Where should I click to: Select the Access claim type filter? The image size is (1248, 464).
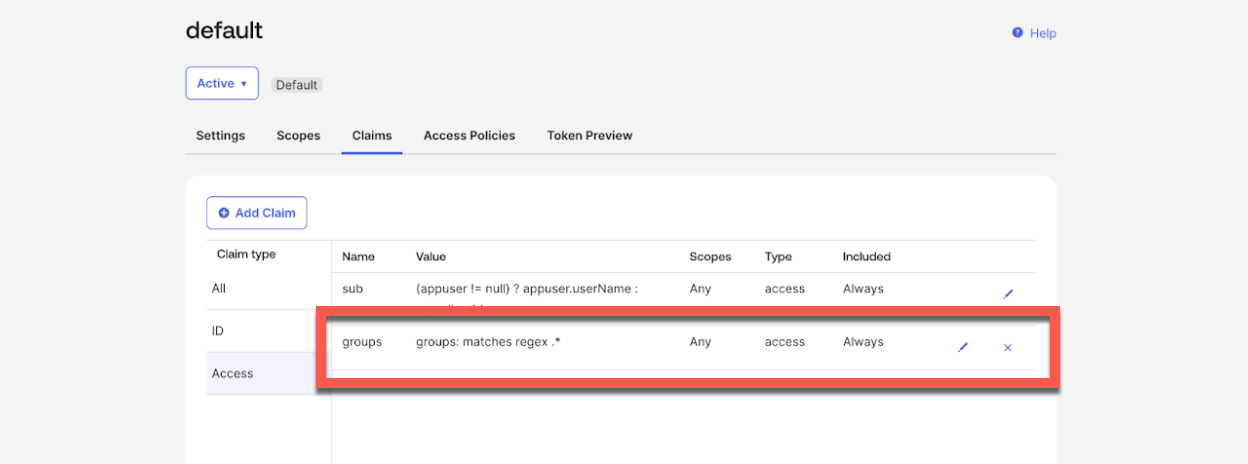click(x=233, y=373)
